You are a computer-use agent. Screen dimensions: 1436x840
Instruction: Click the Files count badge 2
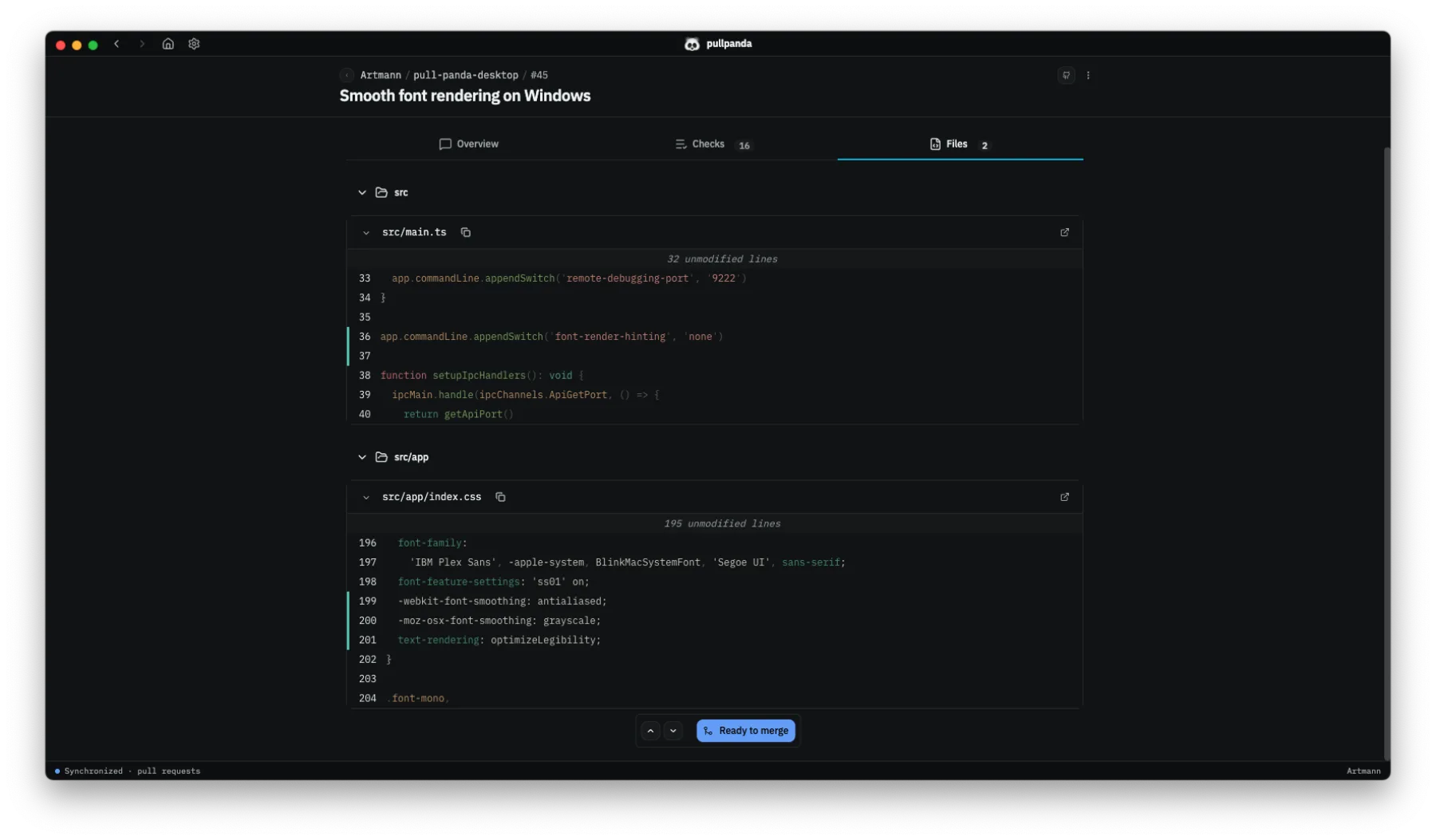[984, 145]
